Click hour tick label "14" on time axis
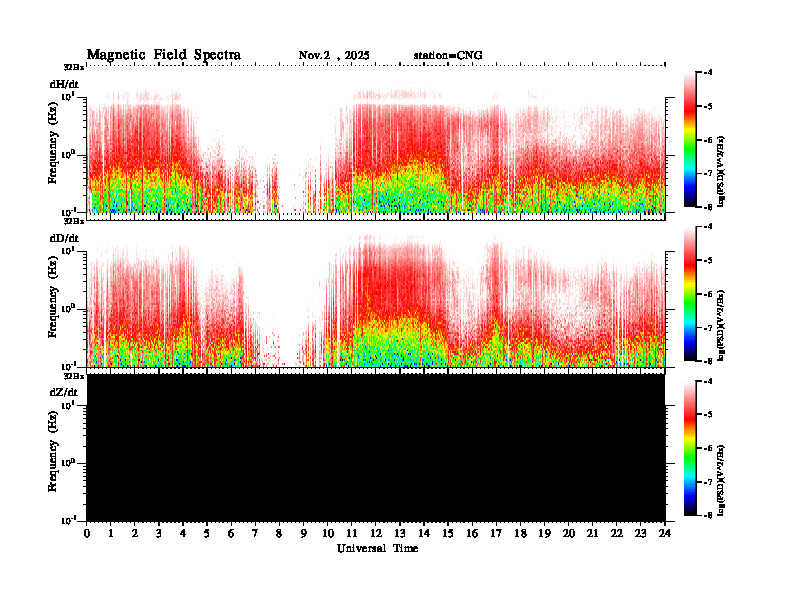 [x=424, y=534]
